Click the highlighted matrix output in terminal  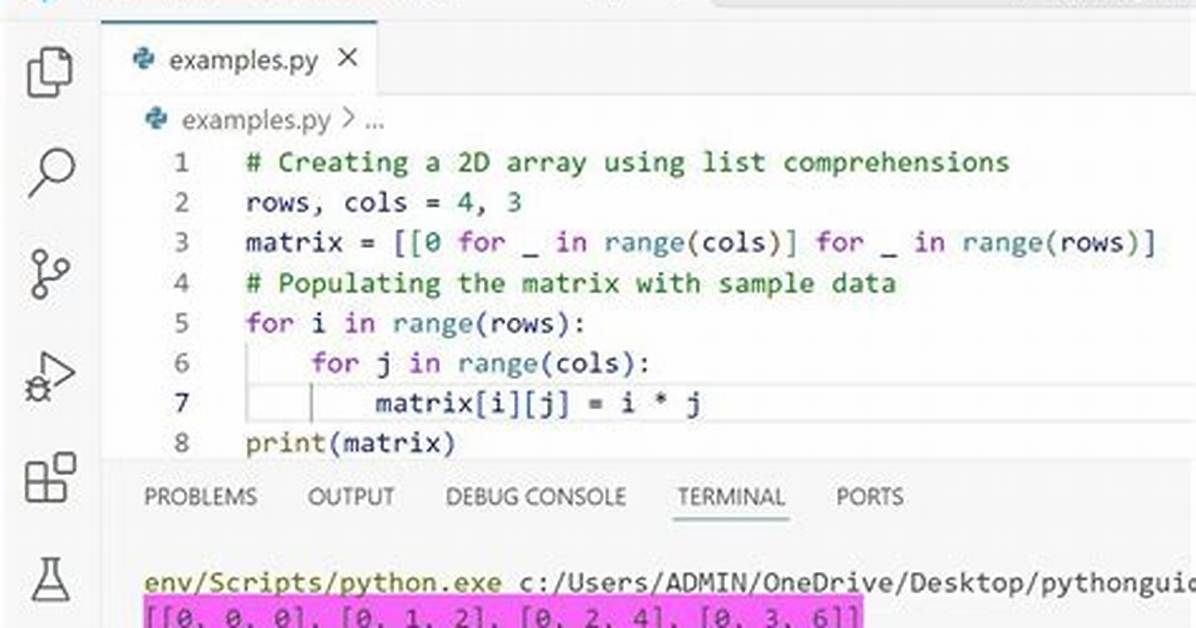(x=503, y=614)
